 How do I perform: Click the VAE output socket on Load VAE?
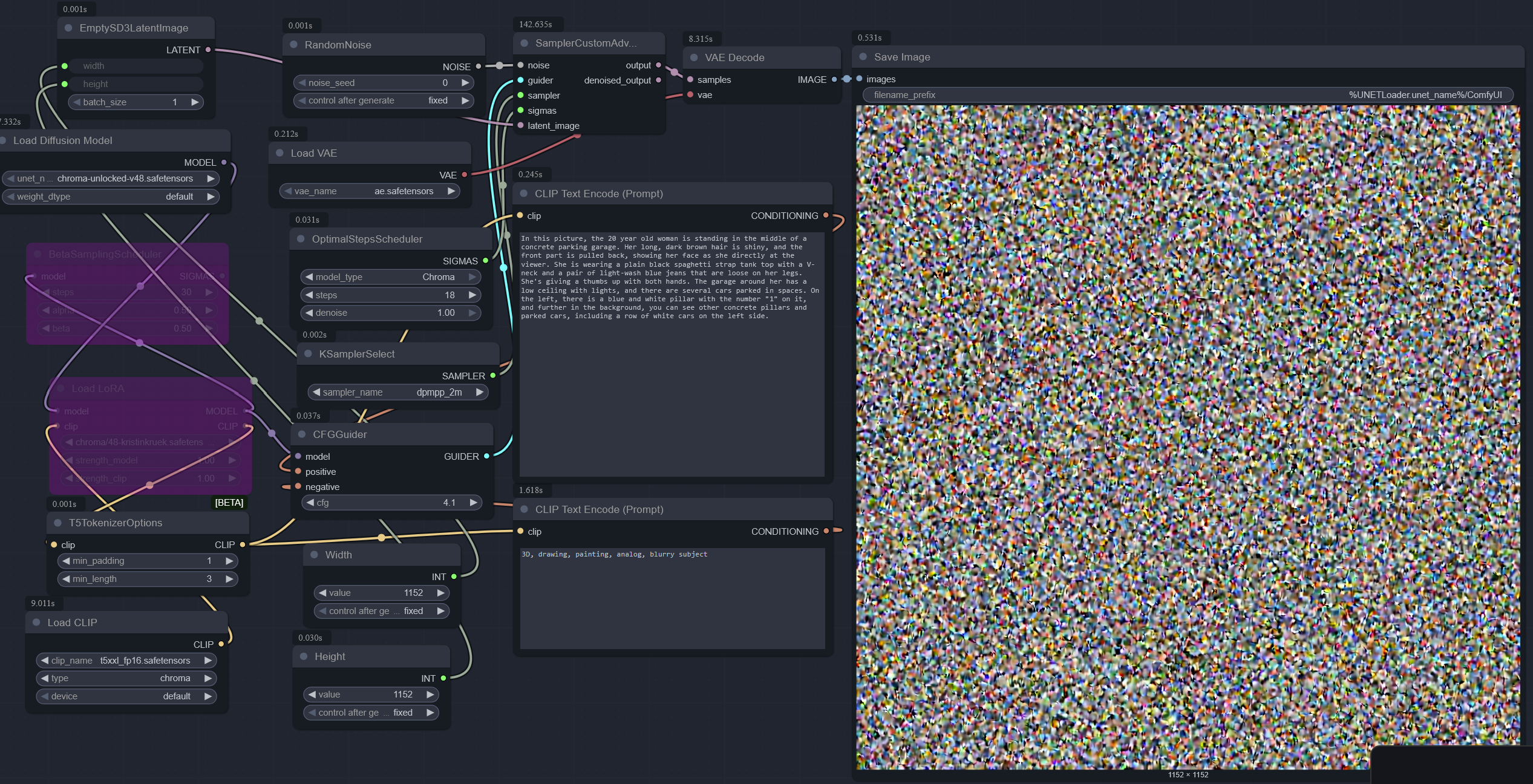point(465,175)
